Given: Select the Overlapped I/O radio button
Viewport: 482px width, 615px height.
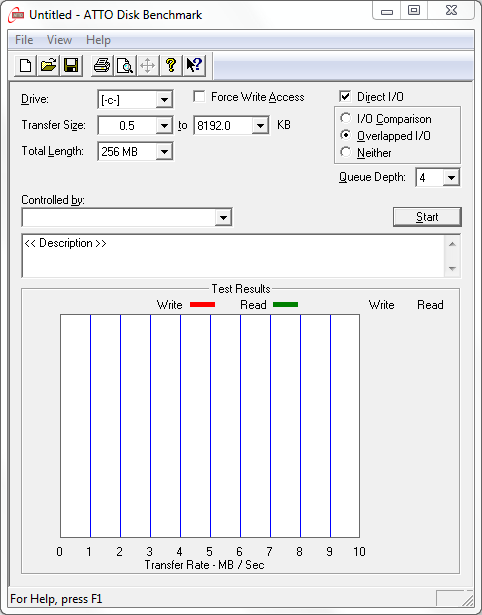Looking at the screenshot, I should pyautogui.click(x=346, y=135).
